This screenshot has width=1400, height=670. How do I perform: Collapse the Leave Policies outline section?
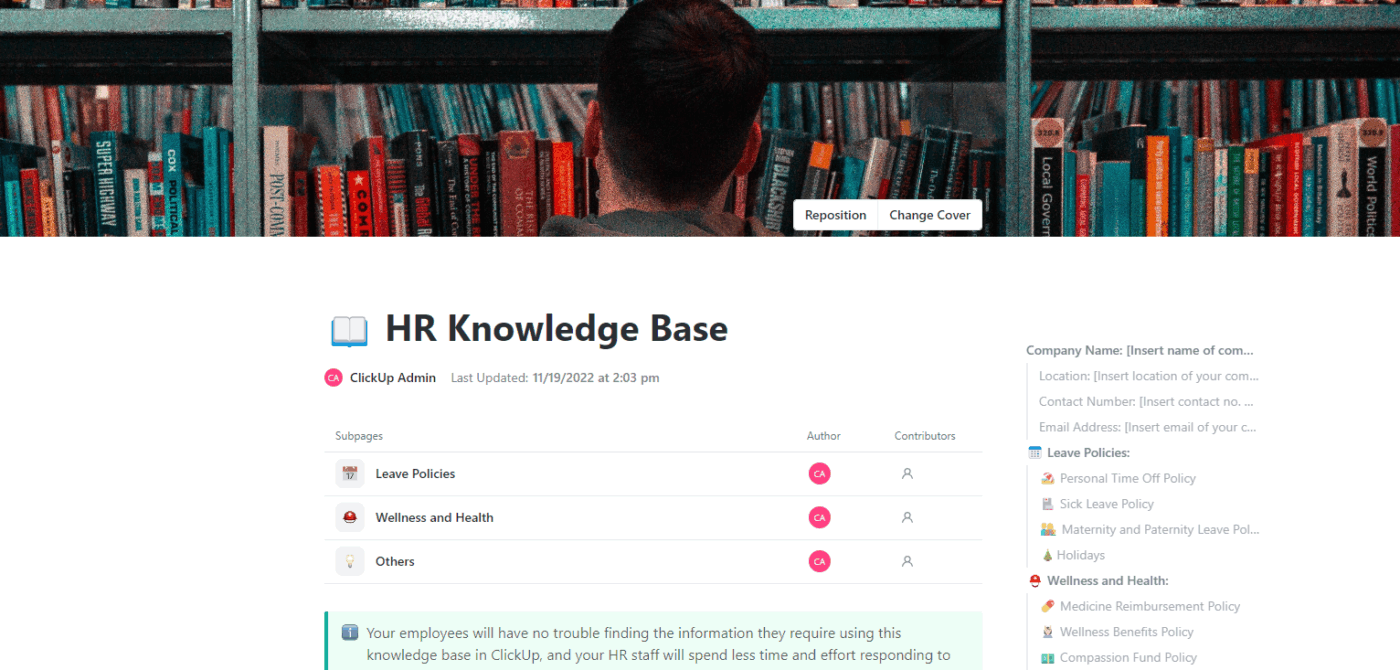(1034, 452)
